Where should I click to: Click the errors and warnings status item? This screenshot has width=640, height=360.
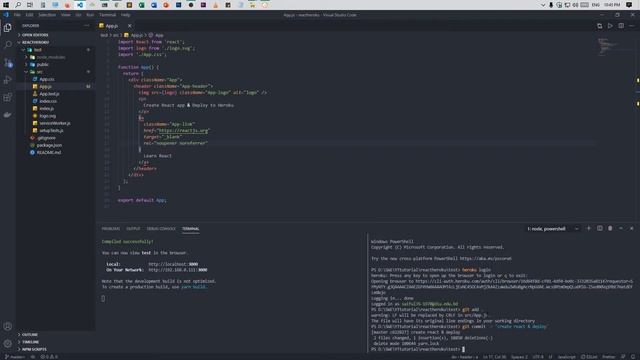(49, 357)
